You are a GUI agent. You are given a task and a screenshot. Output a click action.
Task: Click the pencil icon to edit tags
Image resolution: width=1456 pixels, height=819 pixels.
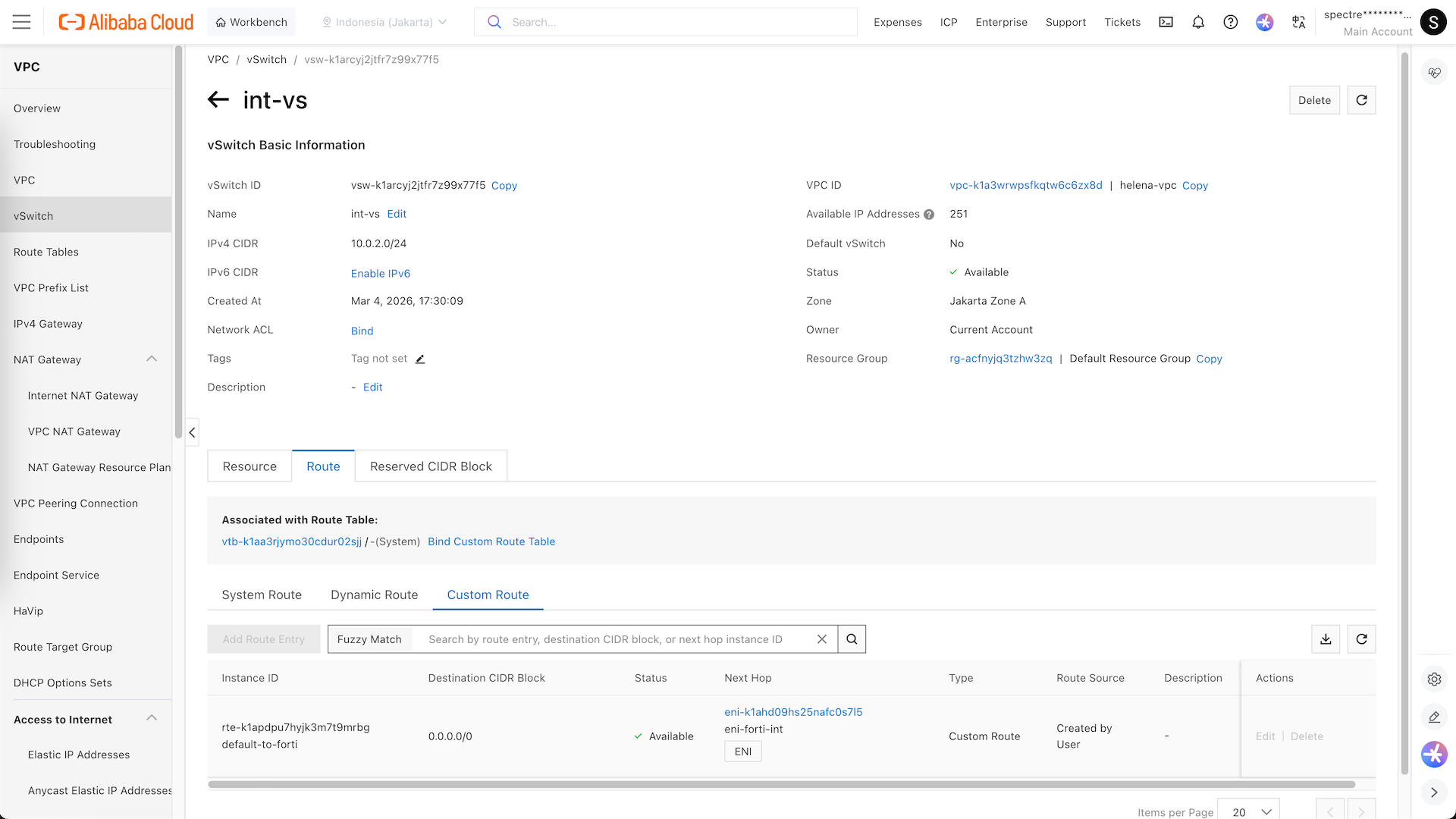tap(420, 359)
